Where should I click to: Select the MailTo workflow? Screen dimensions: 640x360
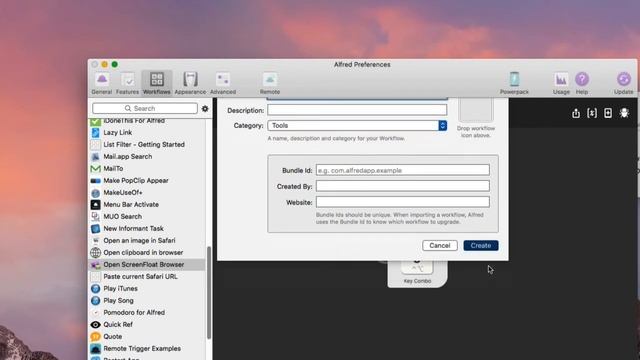(147, 169)
